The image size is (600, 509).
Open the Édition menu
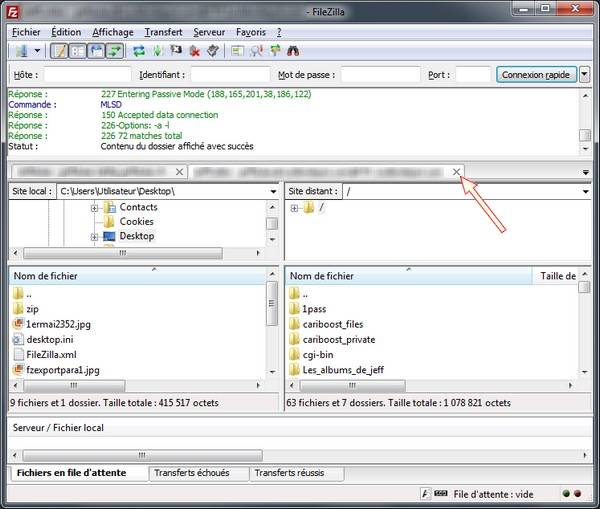(66, 32)
